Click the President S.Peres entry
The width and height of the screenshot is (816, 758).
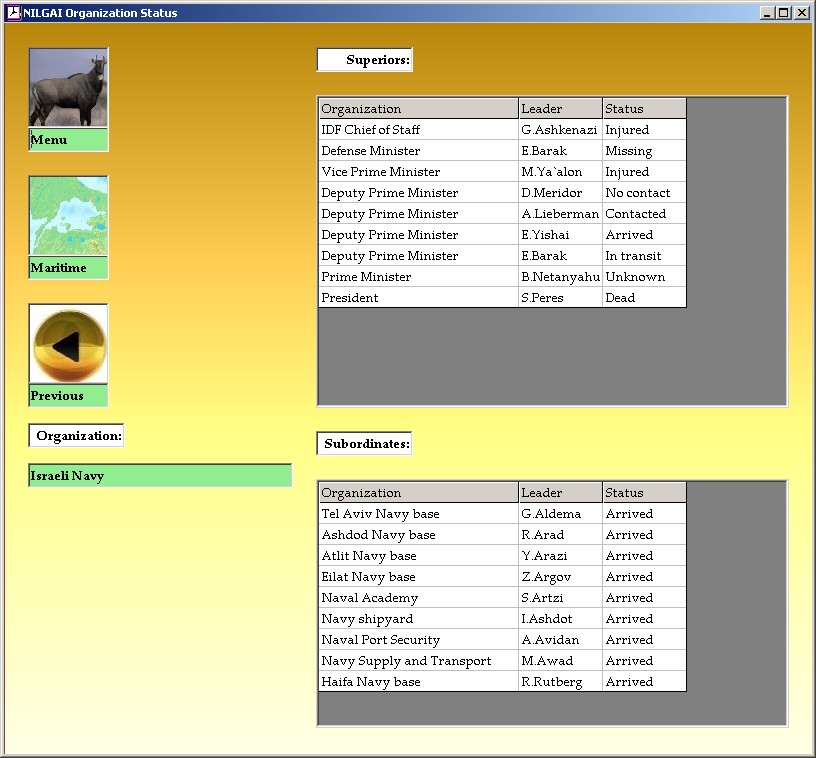tap(418, 298)
